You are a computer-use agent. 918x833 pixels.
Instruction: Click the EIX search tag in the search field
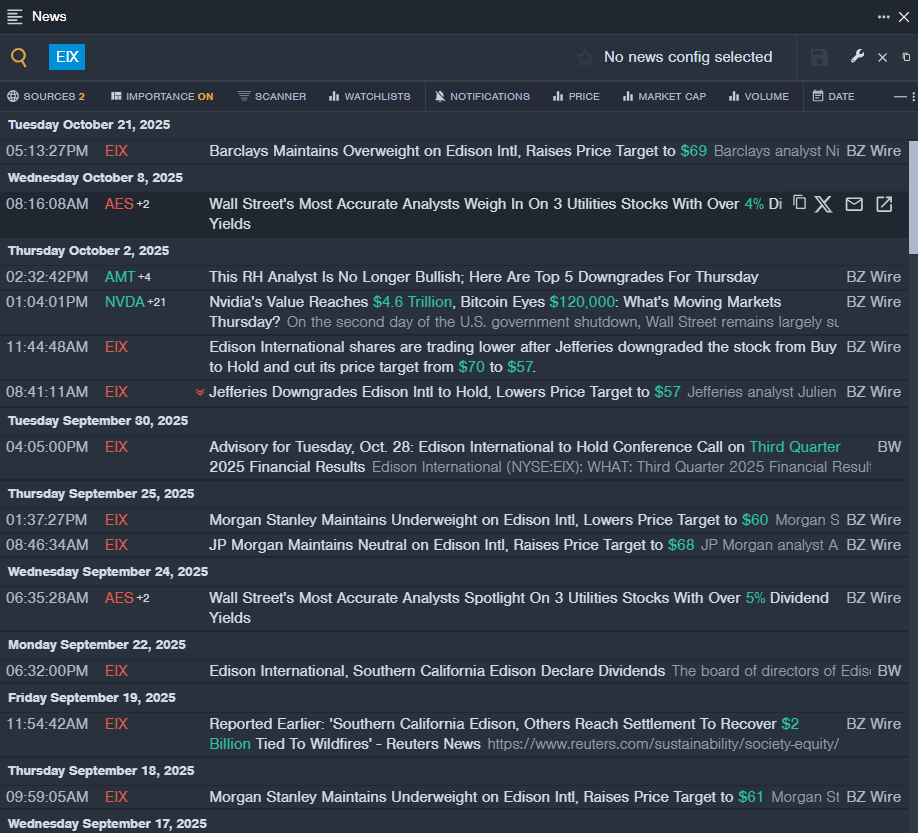point(67,57)
